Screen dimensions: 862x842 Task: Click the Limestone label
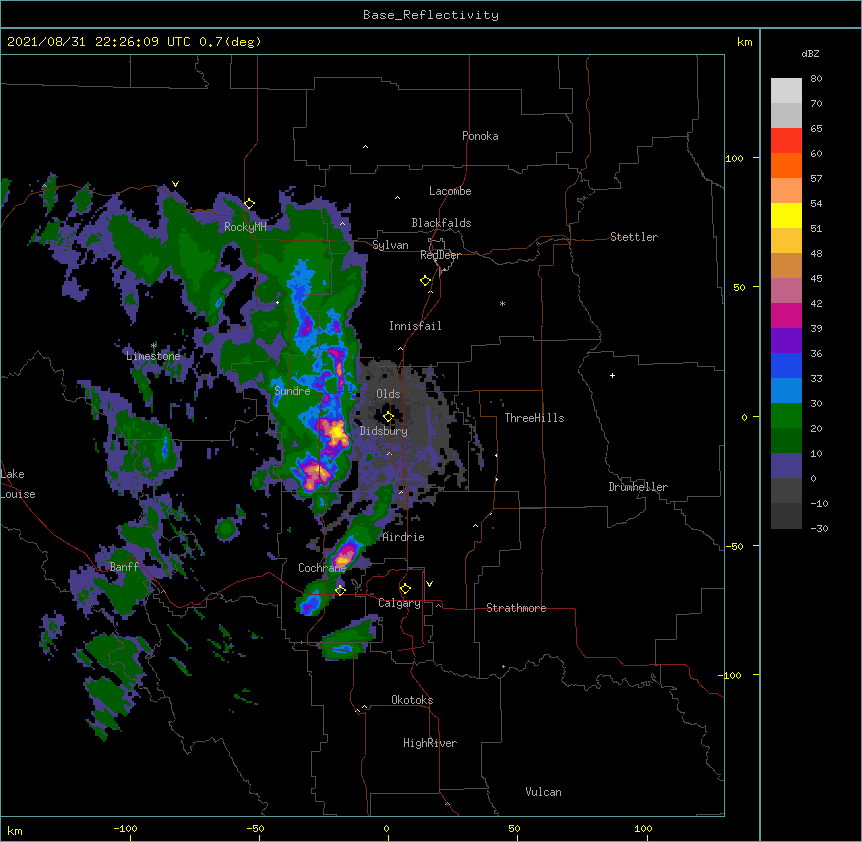point(153,356)
